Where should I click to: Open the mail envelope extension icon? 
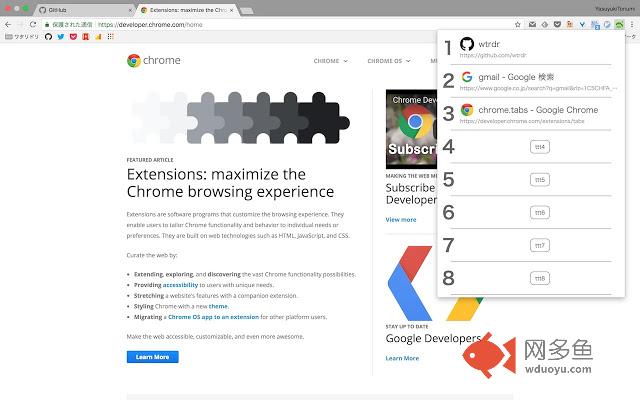click(x=532, y=24)
